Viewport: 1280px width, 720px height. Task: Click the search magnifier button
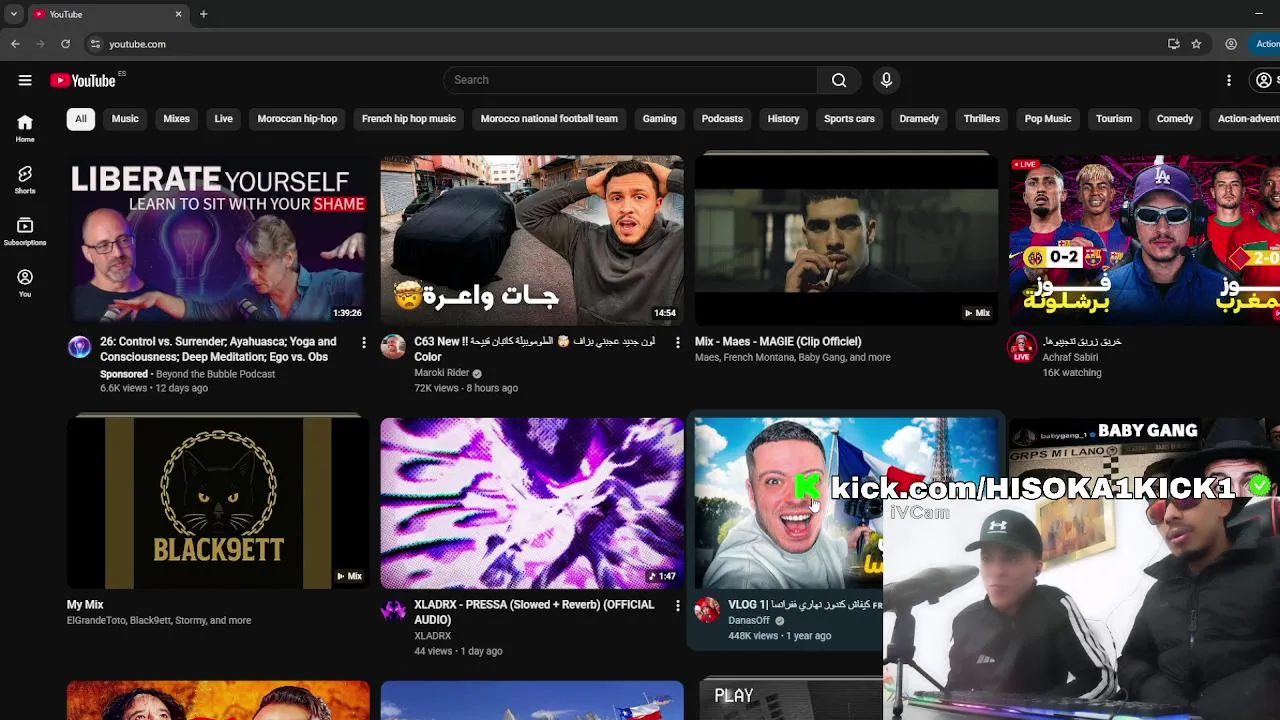click(x=839, y=80)
